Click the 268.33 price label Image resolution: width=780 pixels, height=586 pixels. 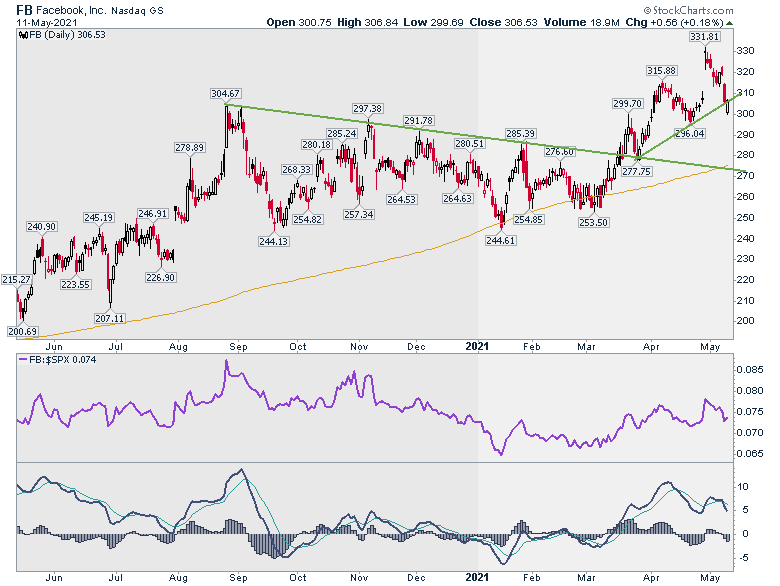coord(296,170)
